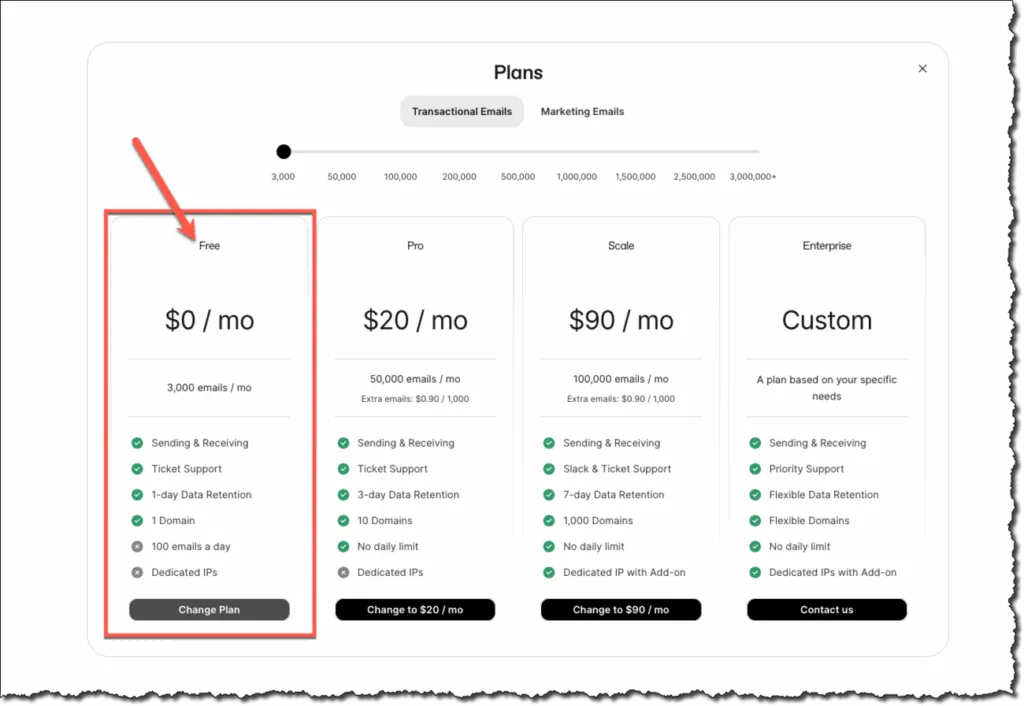This screenshot has height=706, width=1024.
Task: Click the Plans dialog heading
Action: 518,72
